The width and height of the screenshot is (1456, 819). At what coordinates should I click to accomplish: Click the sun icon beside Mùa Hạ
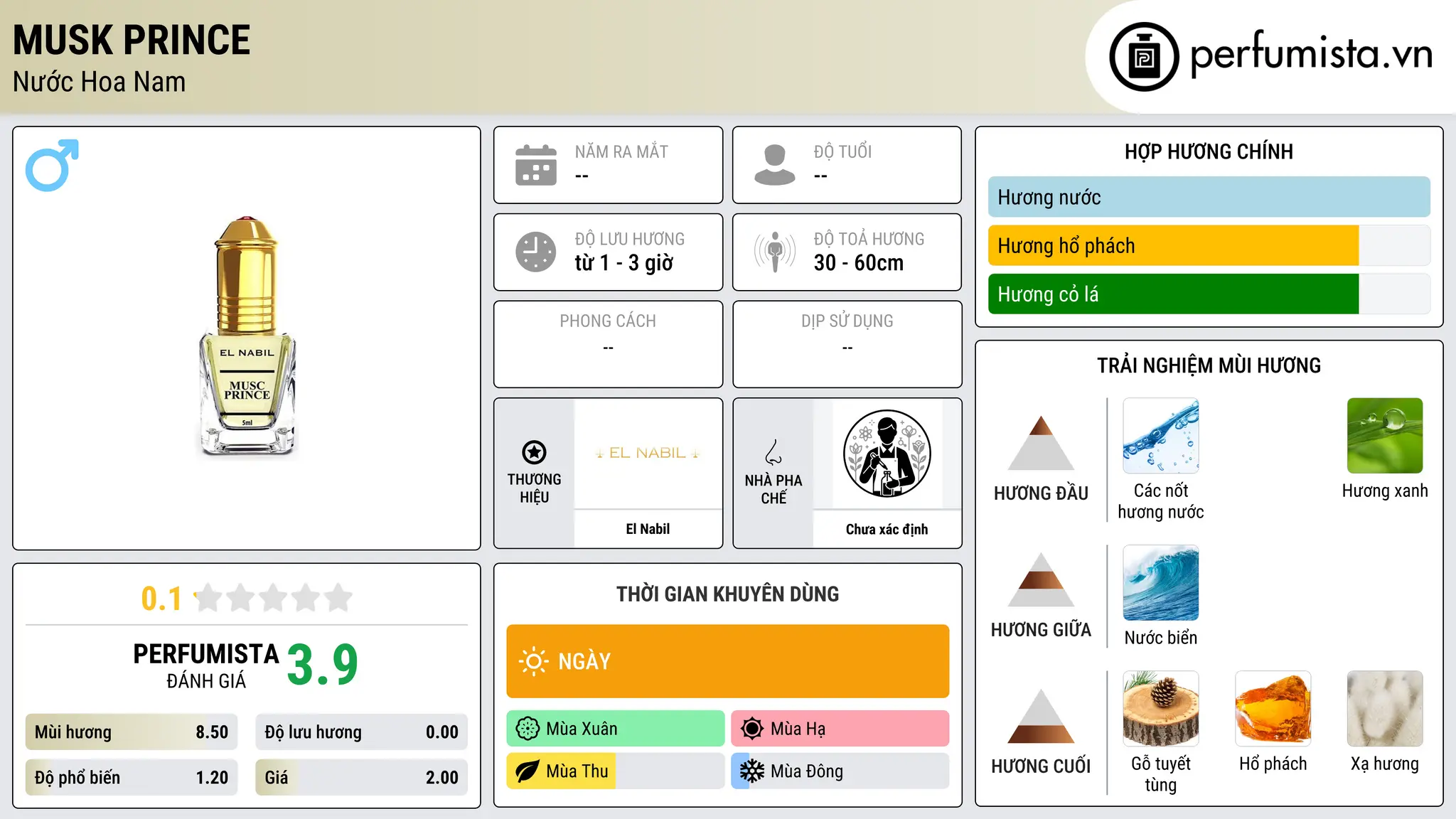pos(752,729)
